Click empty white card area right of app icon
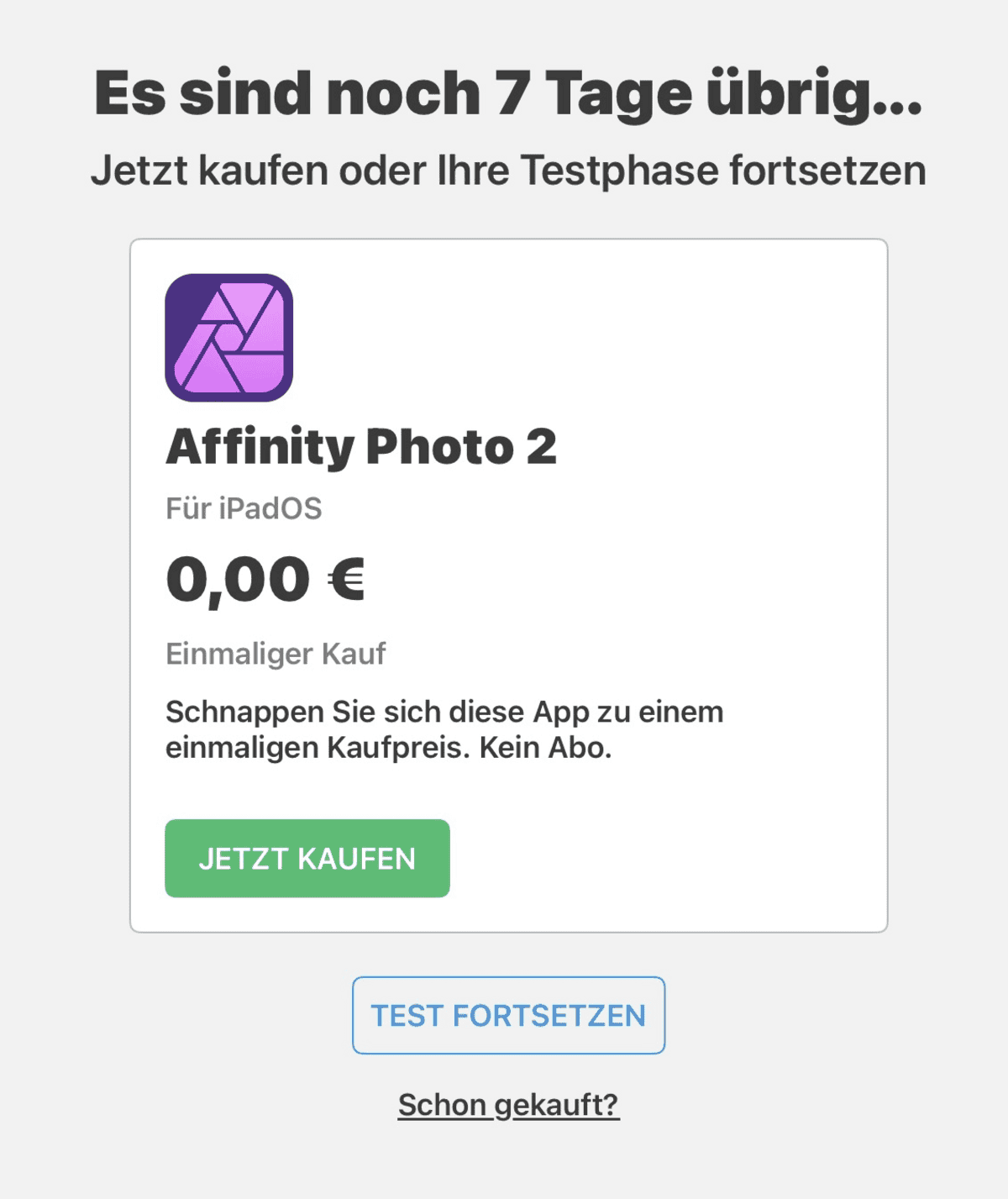Viewport: 1008px width, 1199px height. click(588, 337)
